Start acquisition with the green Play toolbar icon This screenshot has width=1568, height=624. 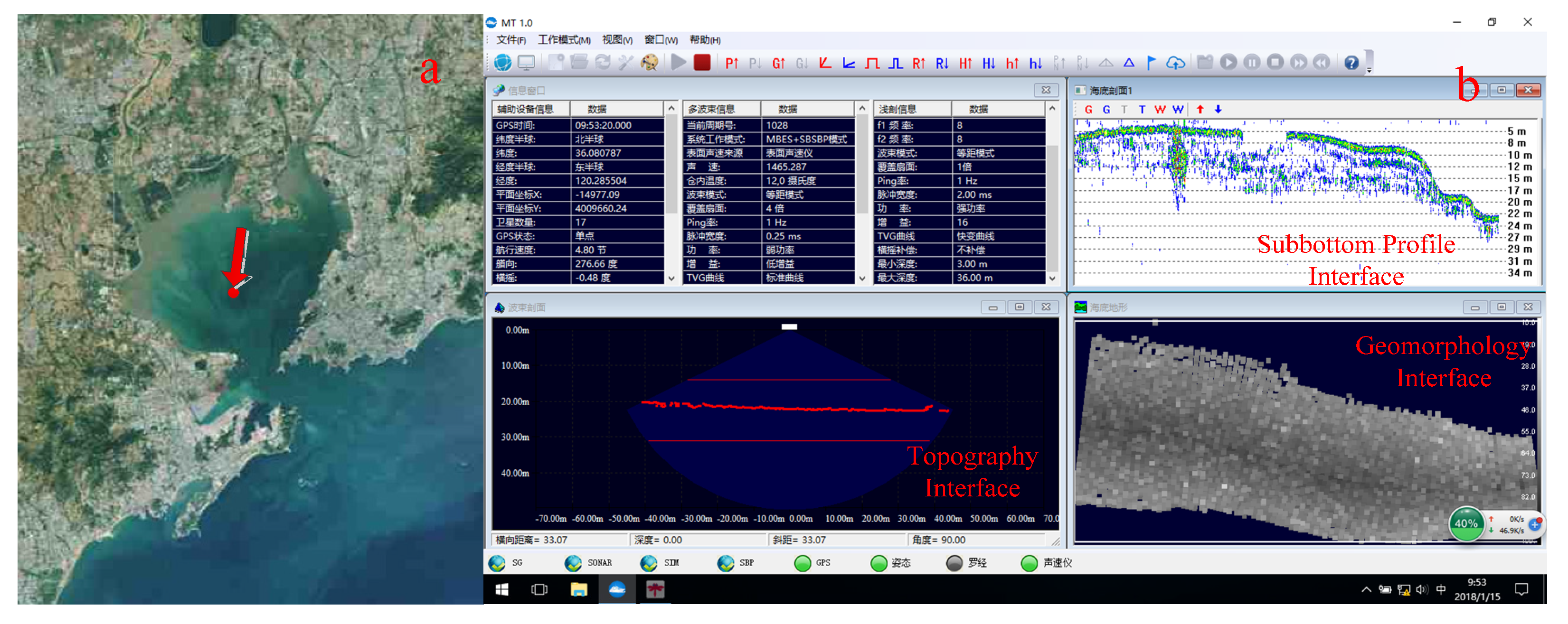[679, 62]
